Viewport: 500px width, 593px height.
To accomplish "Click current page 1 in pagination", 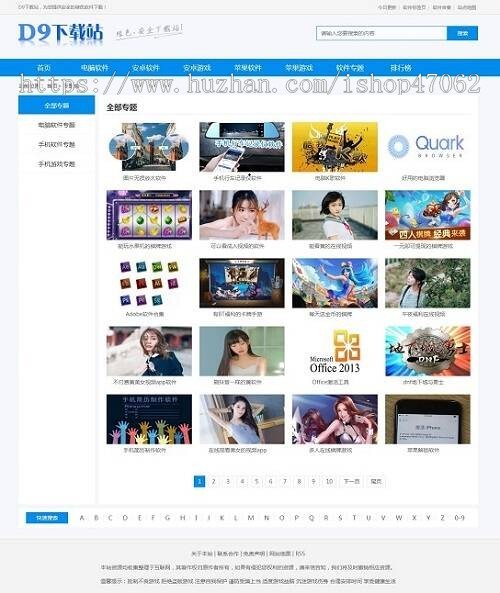I will (199, 481).
